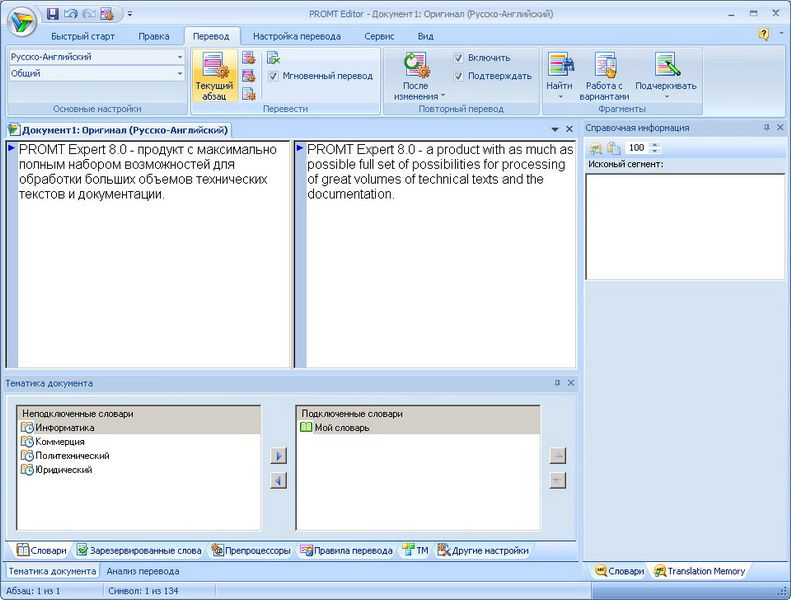This screenshot has width=791, height=600.
Task: Click the Текущий абзац translate icon
Action: pos(214,68)
